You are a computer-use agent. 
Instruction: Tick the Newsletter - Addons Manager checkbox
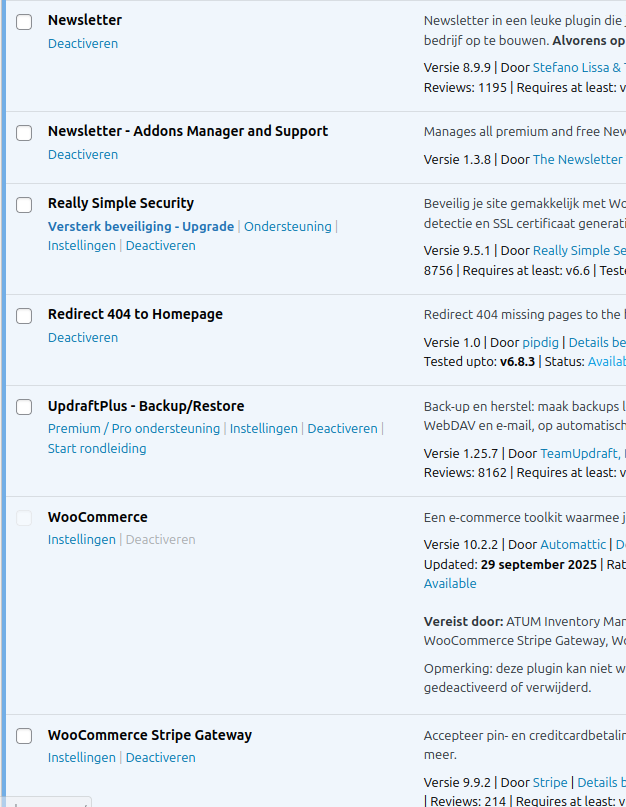24,133
